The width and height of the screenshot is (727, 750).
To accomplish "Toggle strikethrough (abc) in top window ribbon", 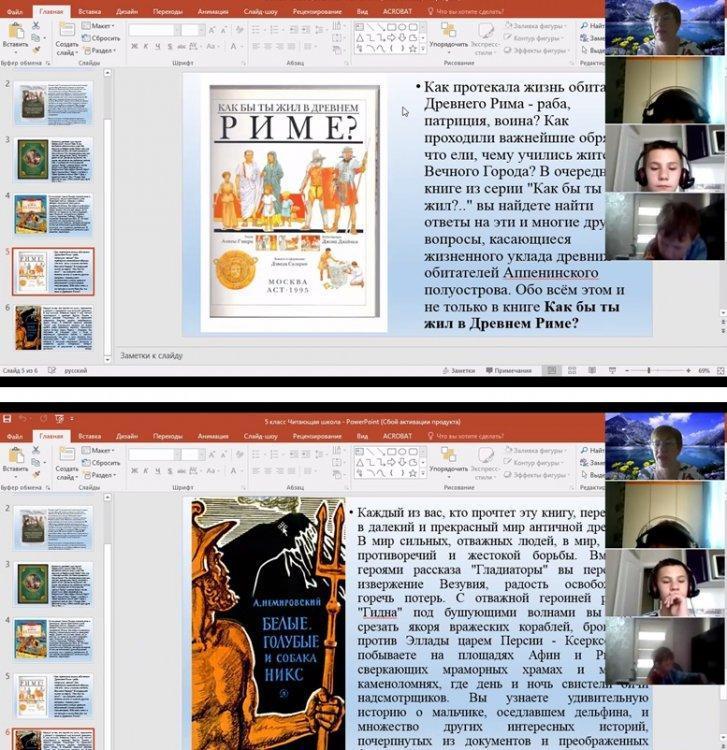I will click(181, 46).
